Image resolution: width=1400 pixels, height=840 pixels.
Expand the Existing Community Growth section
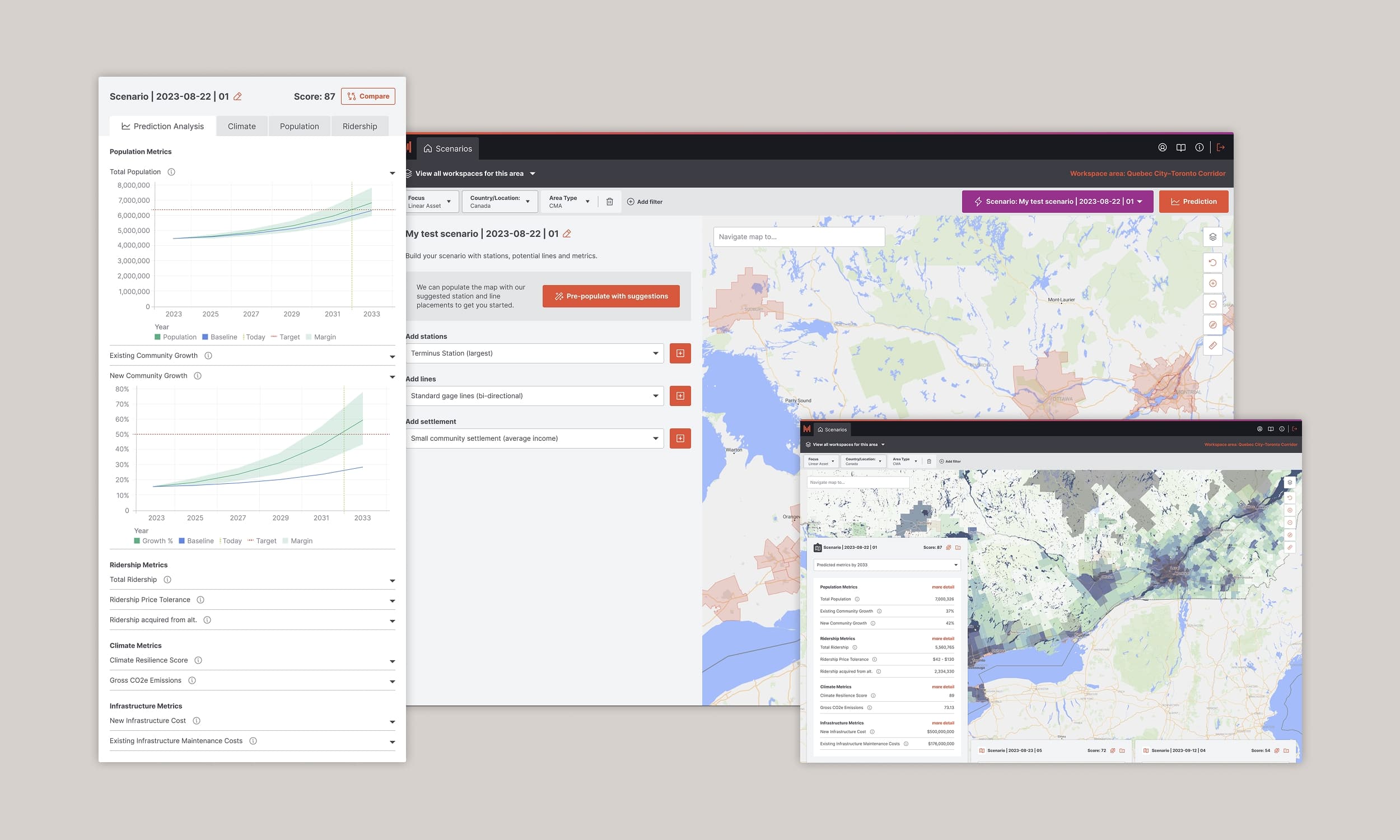[x=391, y=357]
